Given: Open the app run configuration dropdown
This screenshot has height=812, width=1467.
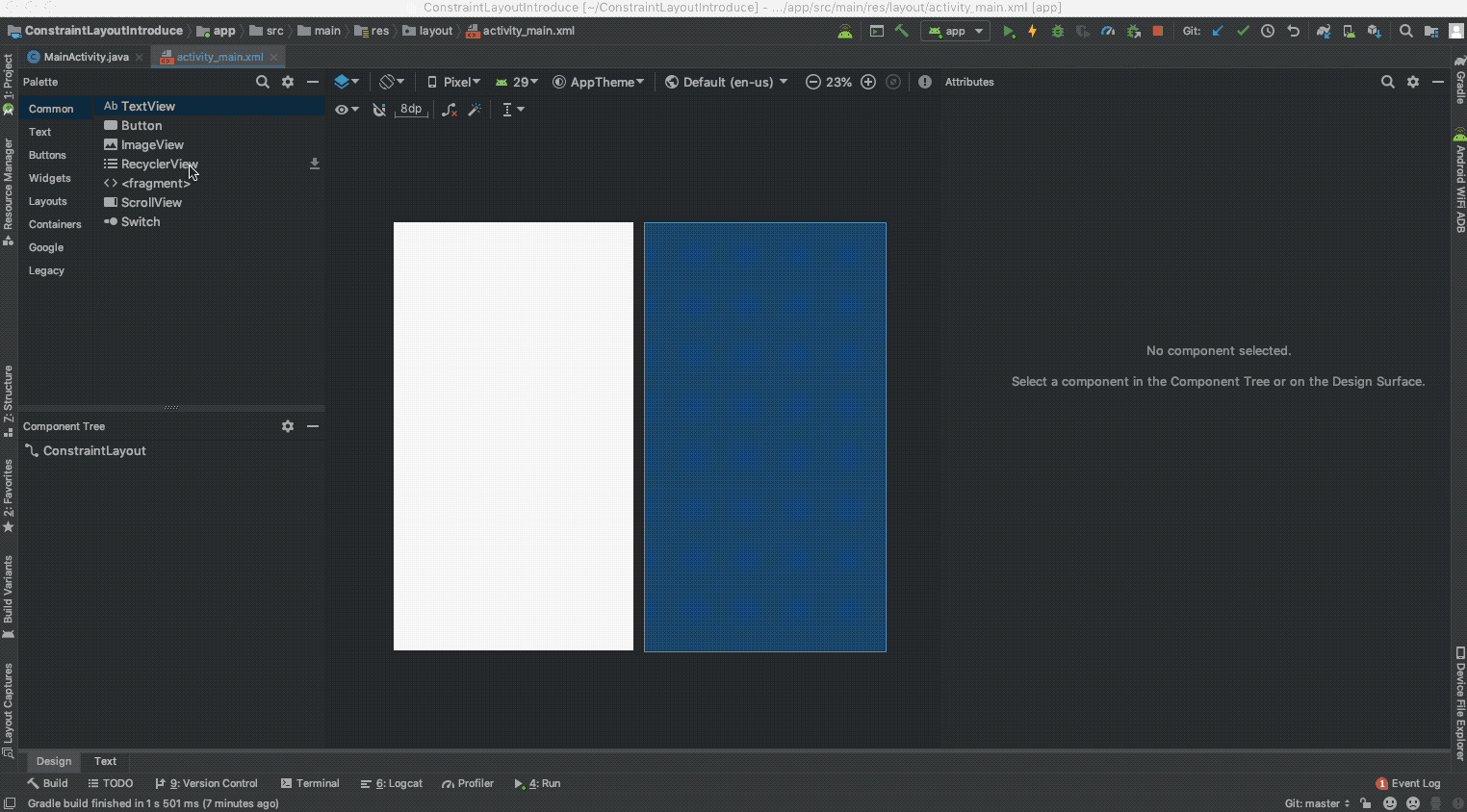Looking at the screenshot, I should (x=955, y=31).
